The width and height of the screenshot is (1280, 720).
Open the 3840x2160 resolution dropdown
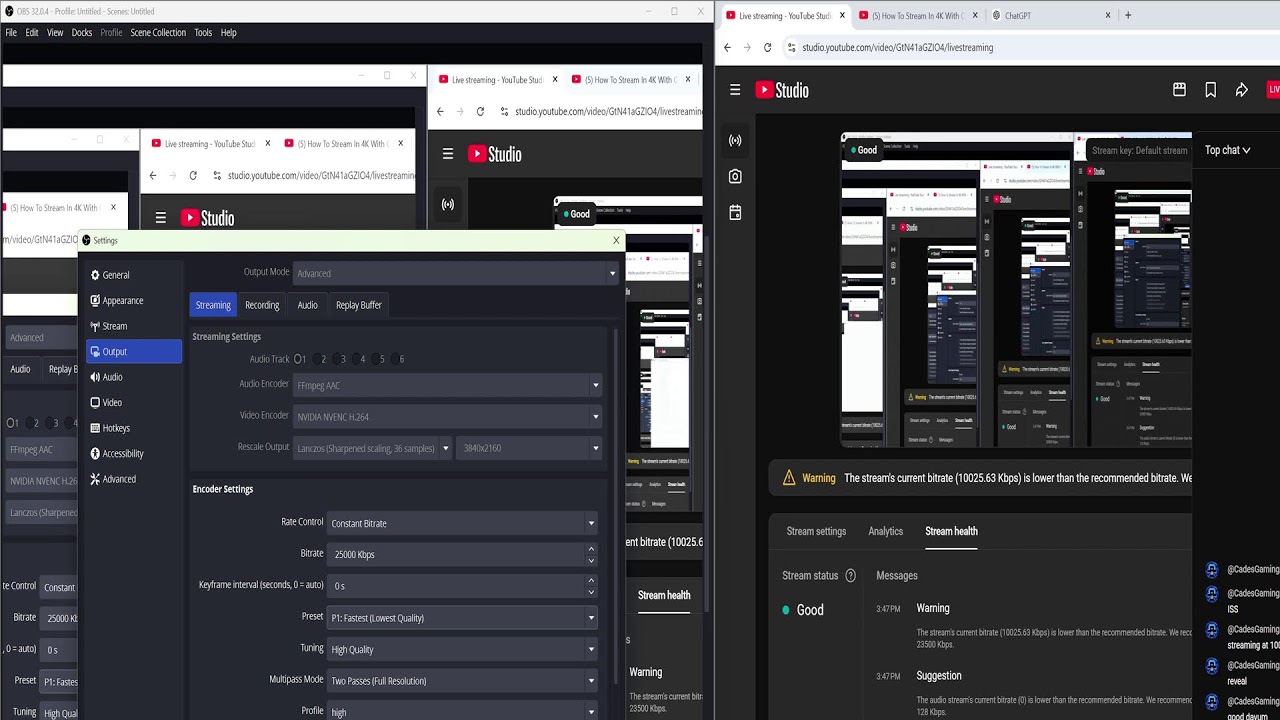tap(531, 448)
